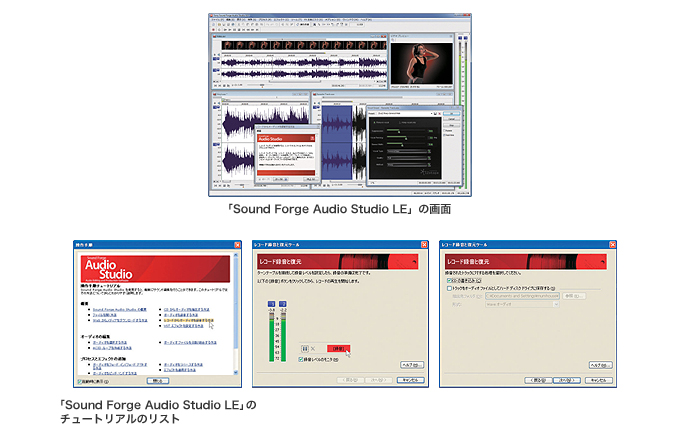Image resolution: width=680 pixels, height=440 pixels.
Task: Click 戻る in the track processing dialog
Action: click(538, 380)
